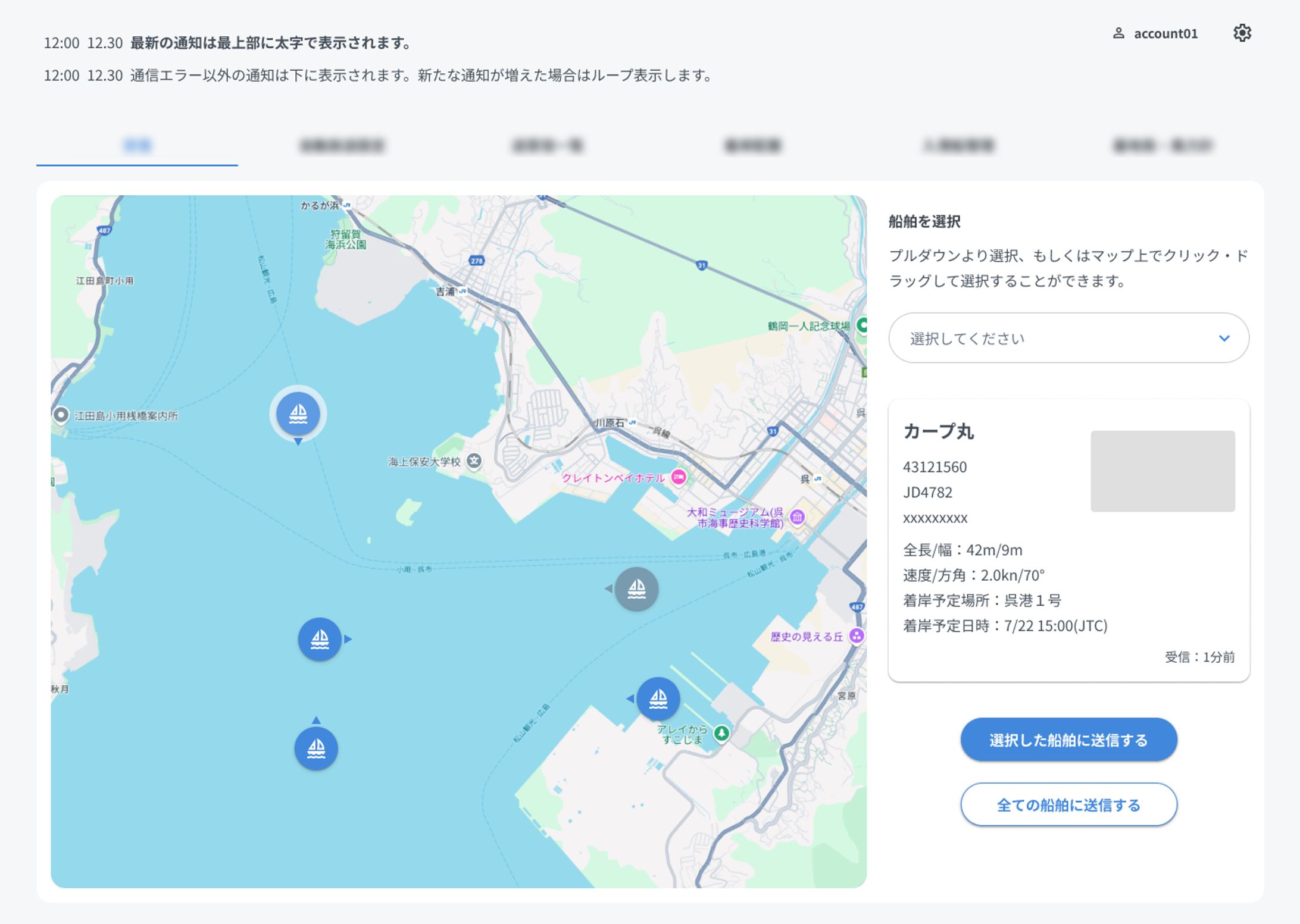Switch to the active blue-underlined tab

137,145
